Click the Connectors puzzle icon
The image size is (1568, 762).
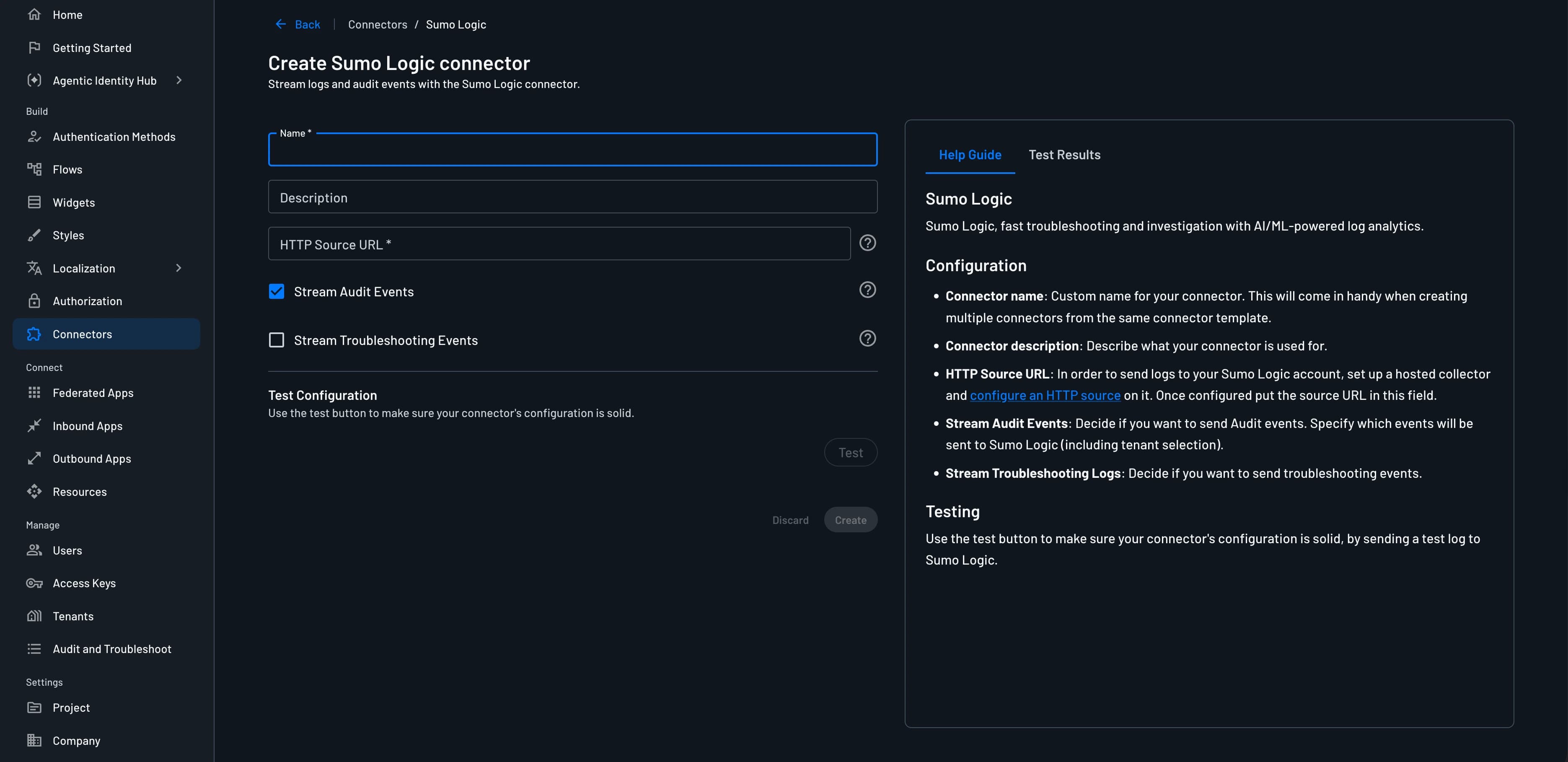(34, 334)
